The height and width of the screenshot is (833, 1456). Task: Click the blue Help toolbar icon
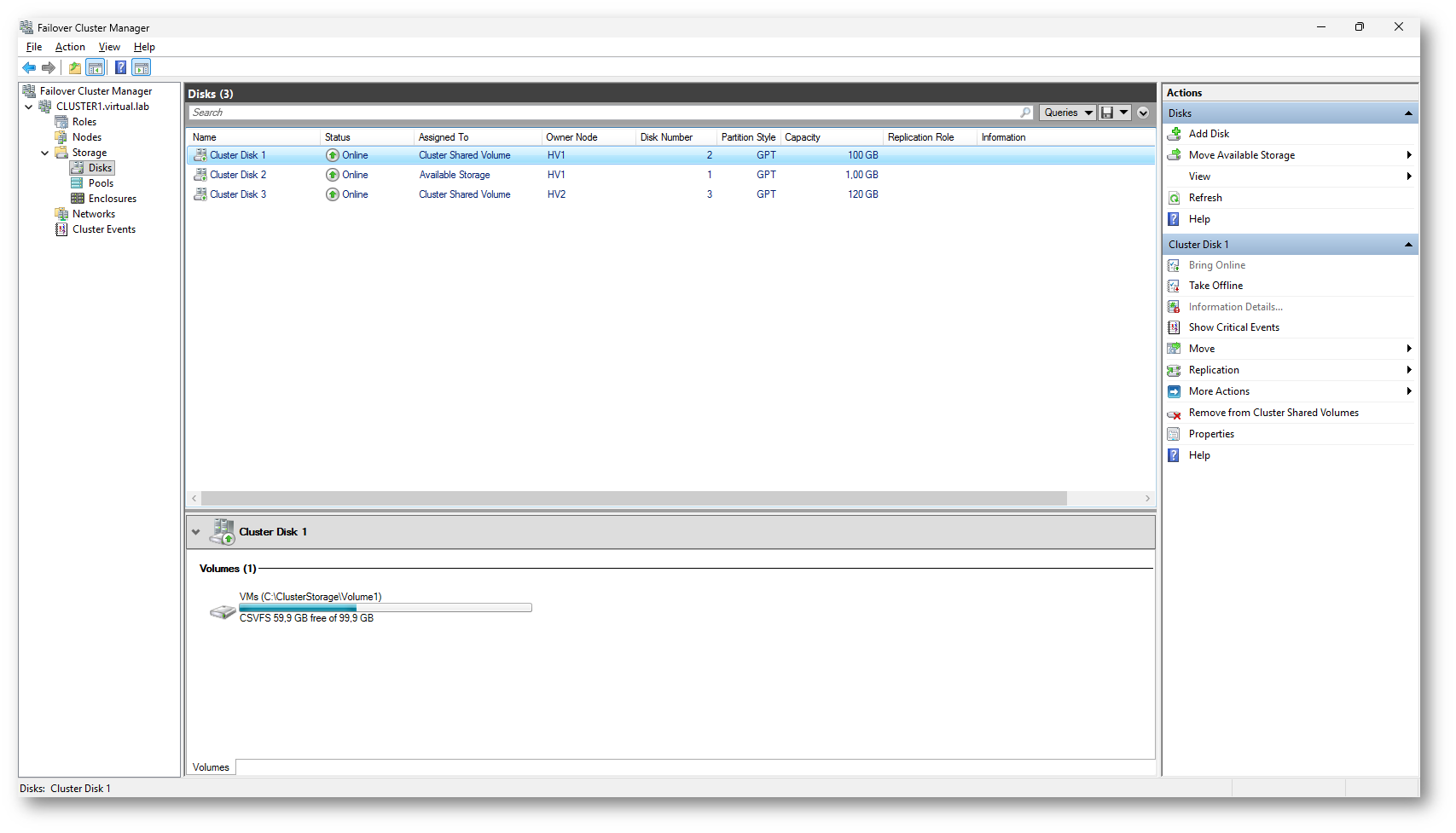(120, 67)
